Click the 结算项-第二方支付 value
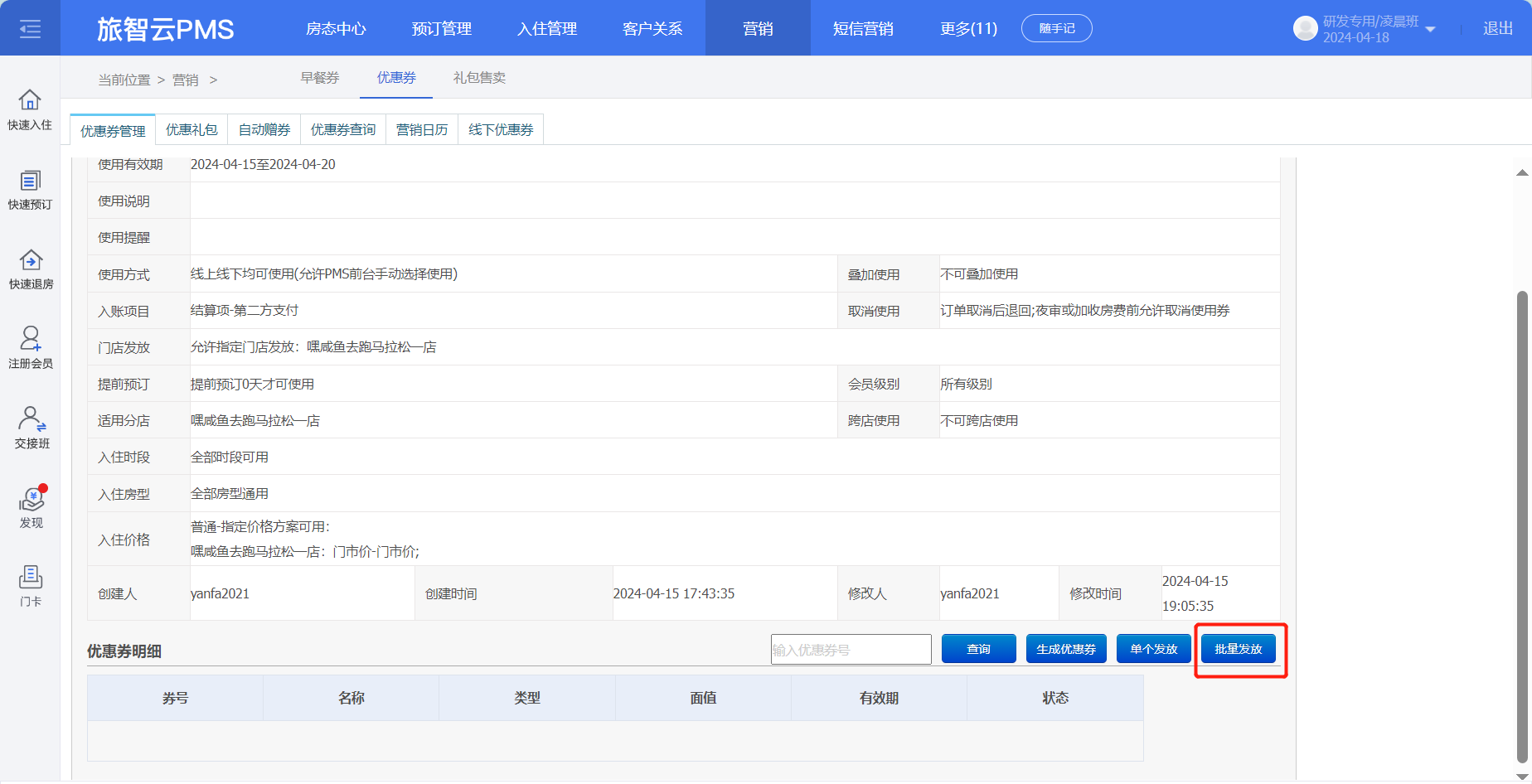The height and width of the screenshot is (784, 1532). click(245, 311)
